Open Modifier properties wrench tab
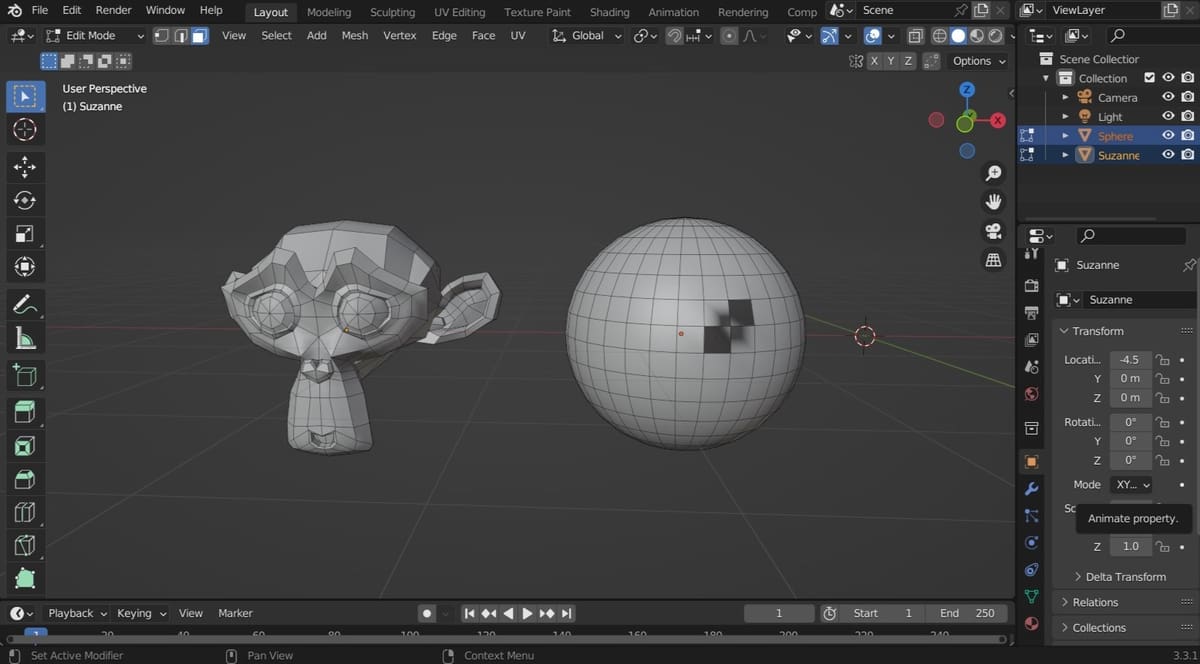Screen dimensions: 1200x664 1031,489
